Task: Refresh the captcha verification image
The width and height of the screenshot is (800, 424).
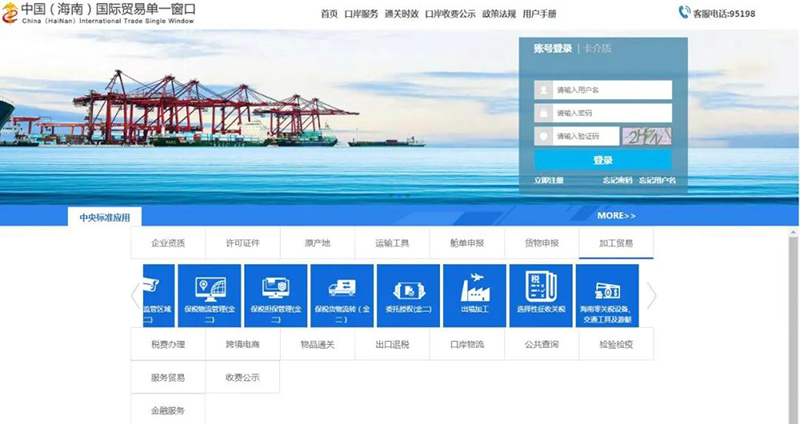Action: [647, 137]
